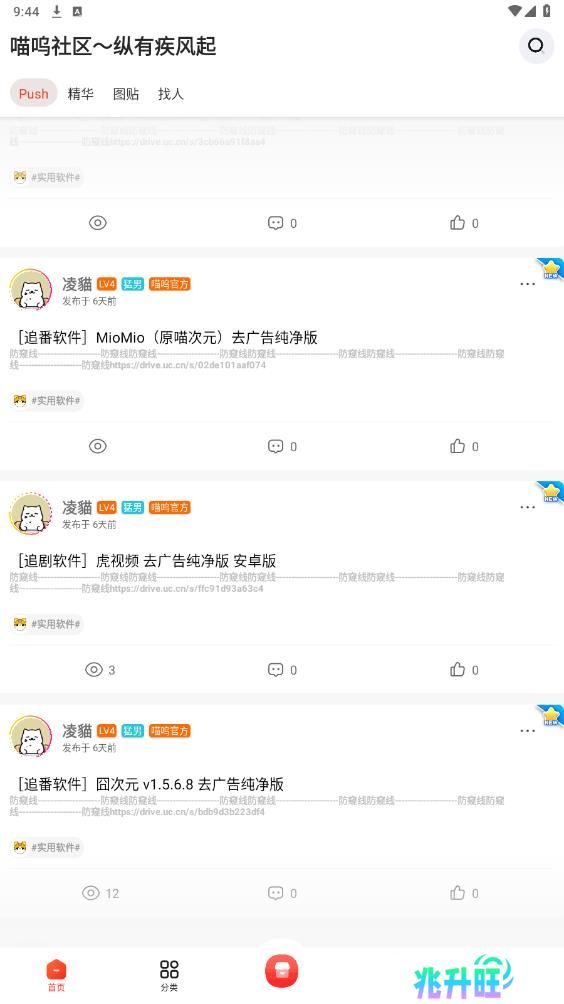The image size is (564, 1004).
Task: Like the MioMio post with thumbs-up
Action: tap(457, 446)
